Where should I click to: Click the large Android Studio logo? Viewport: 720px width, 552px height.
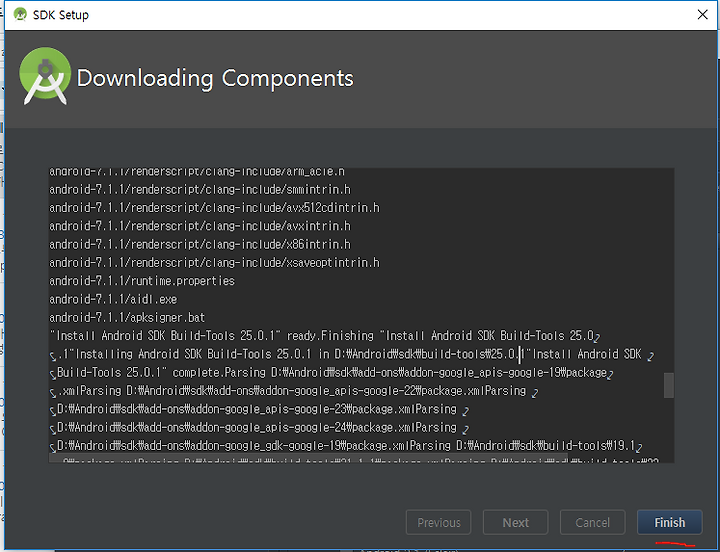coord(45,76)
